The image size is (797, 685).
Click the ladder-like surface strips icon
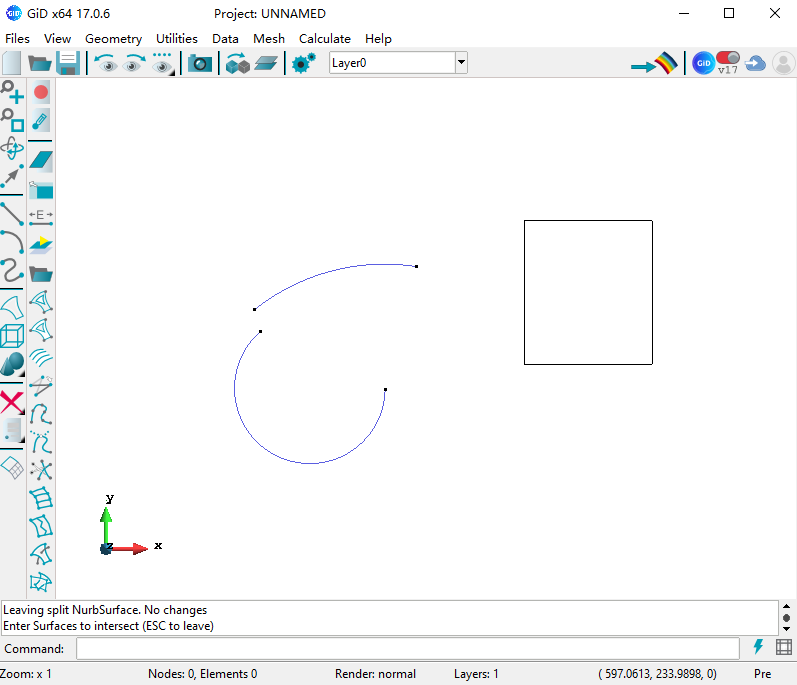(41, 498)
